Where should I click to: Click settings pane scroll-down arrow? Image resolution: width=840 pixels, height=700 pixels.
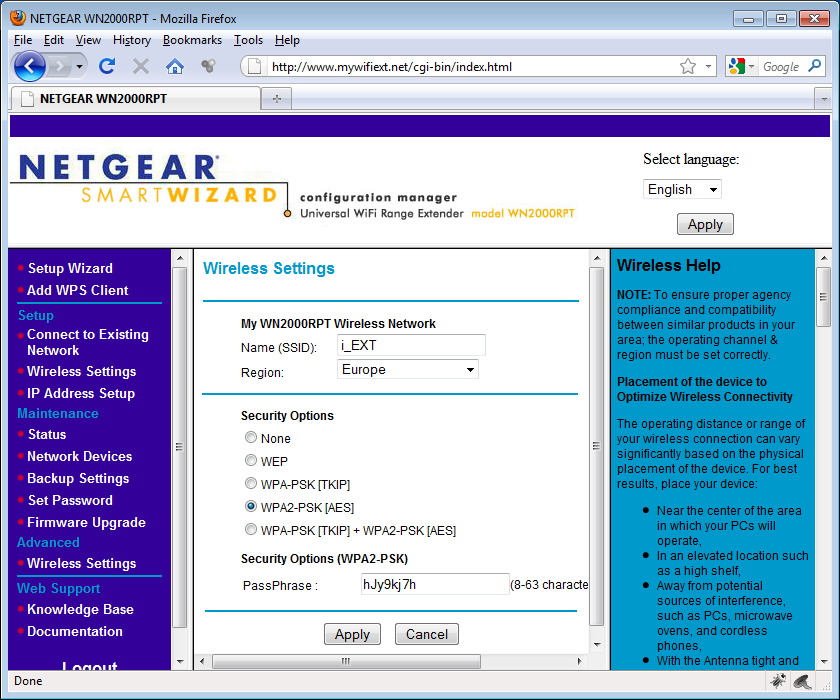tap(597, 645)
